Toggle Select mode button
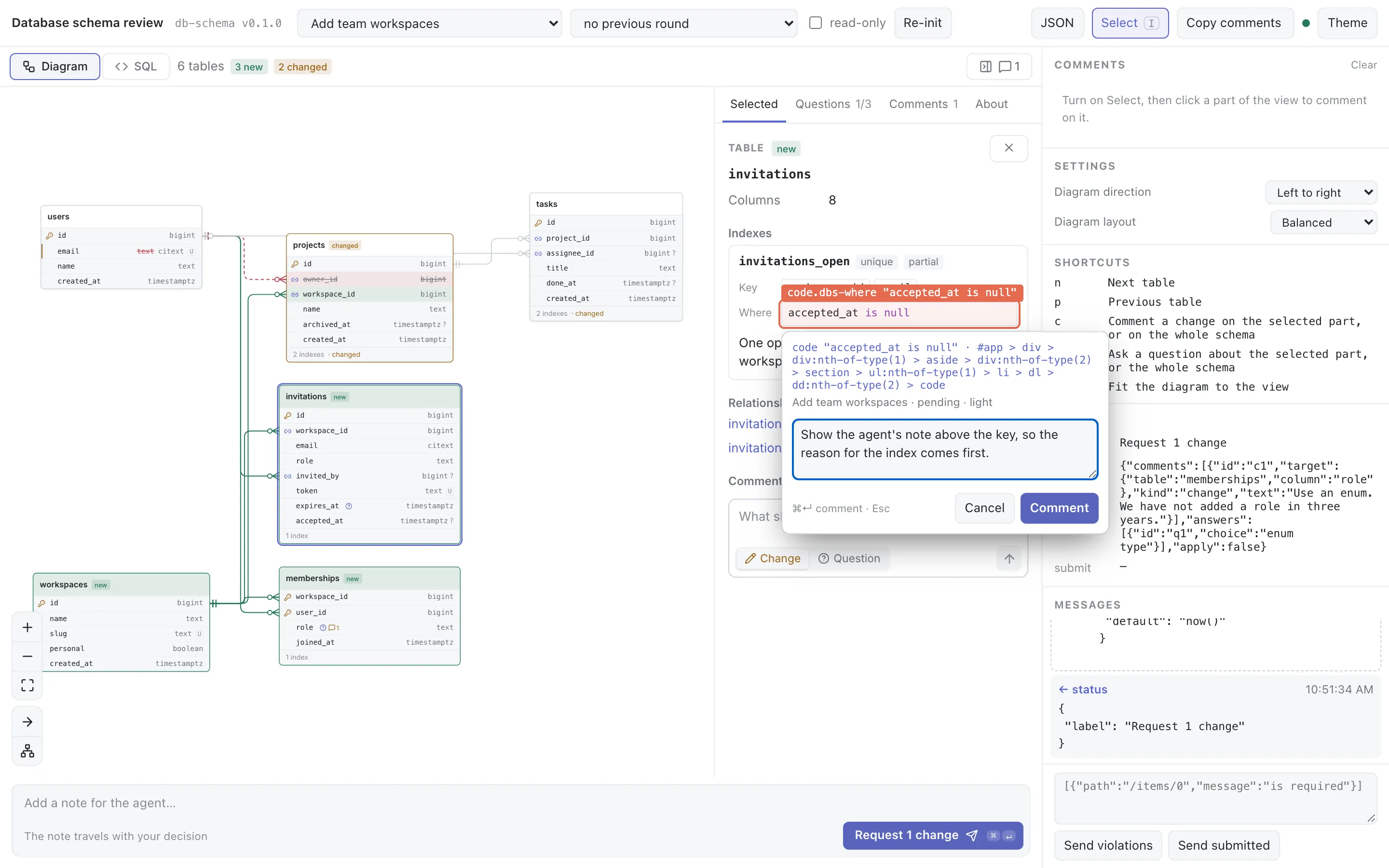1389x868 pixels. click(1130, 23)
